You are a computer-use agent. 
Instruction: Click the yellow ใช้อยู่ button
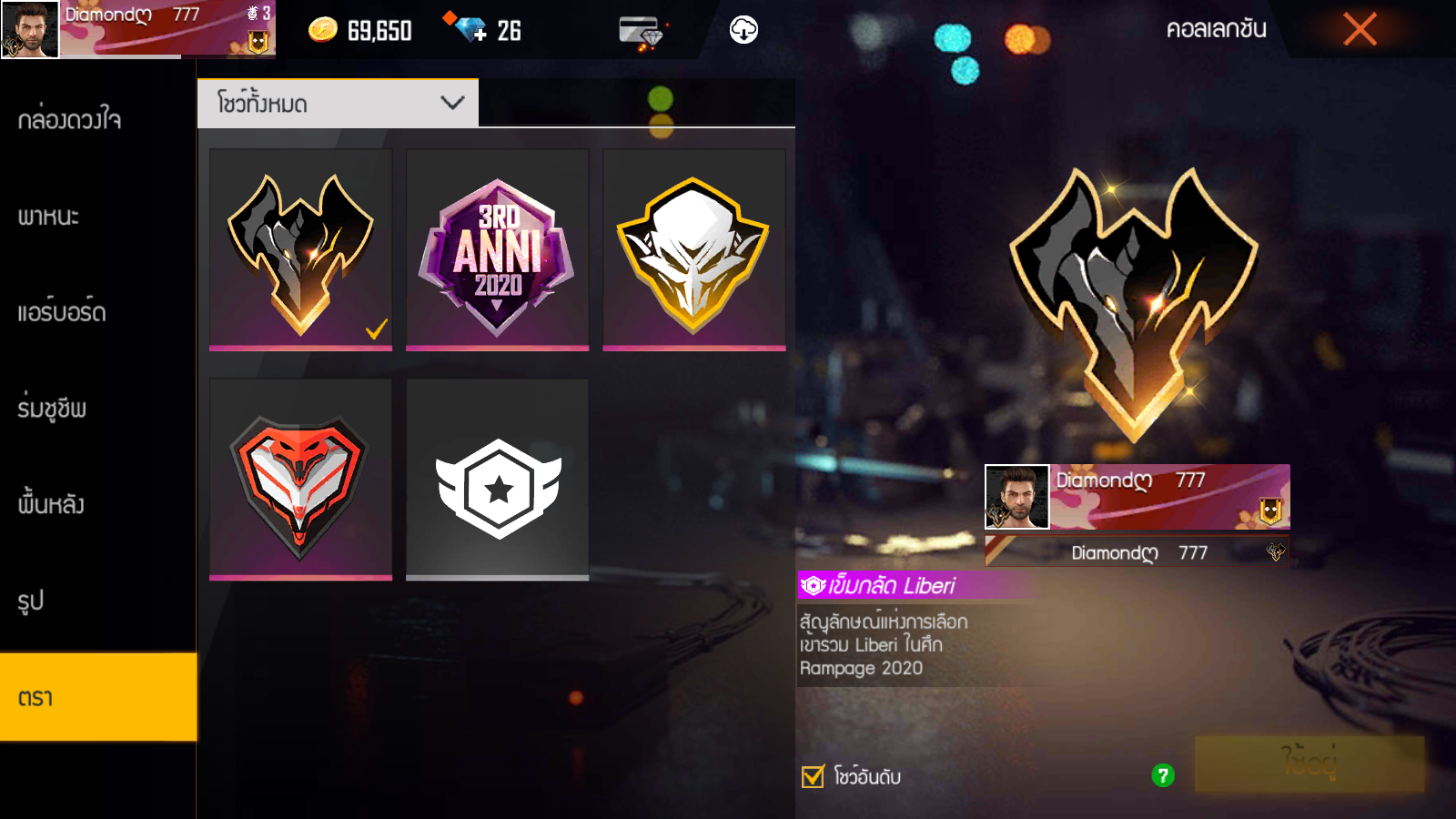click(1309, 763)
